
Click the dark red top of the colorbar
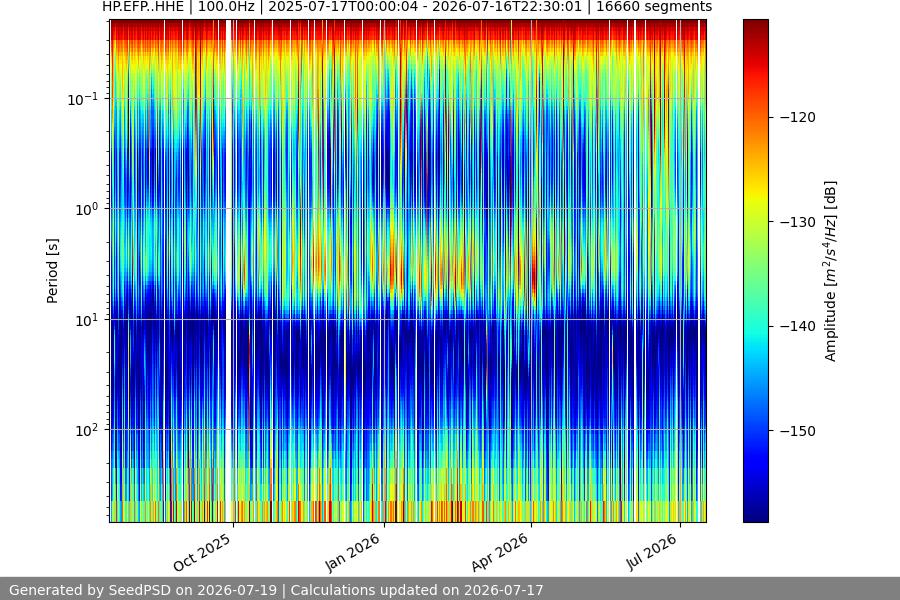pos(755,26)
